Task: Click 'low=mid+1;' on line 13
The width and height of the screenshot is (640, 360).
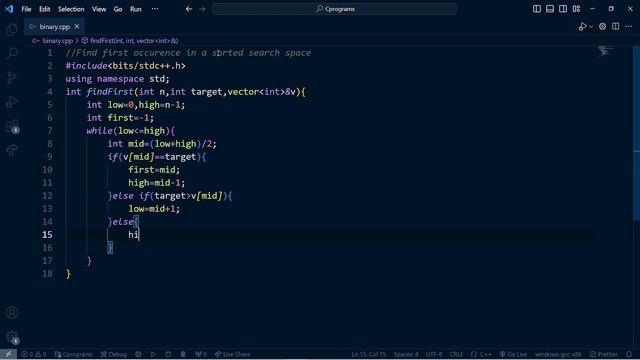Action: point(154,209)
